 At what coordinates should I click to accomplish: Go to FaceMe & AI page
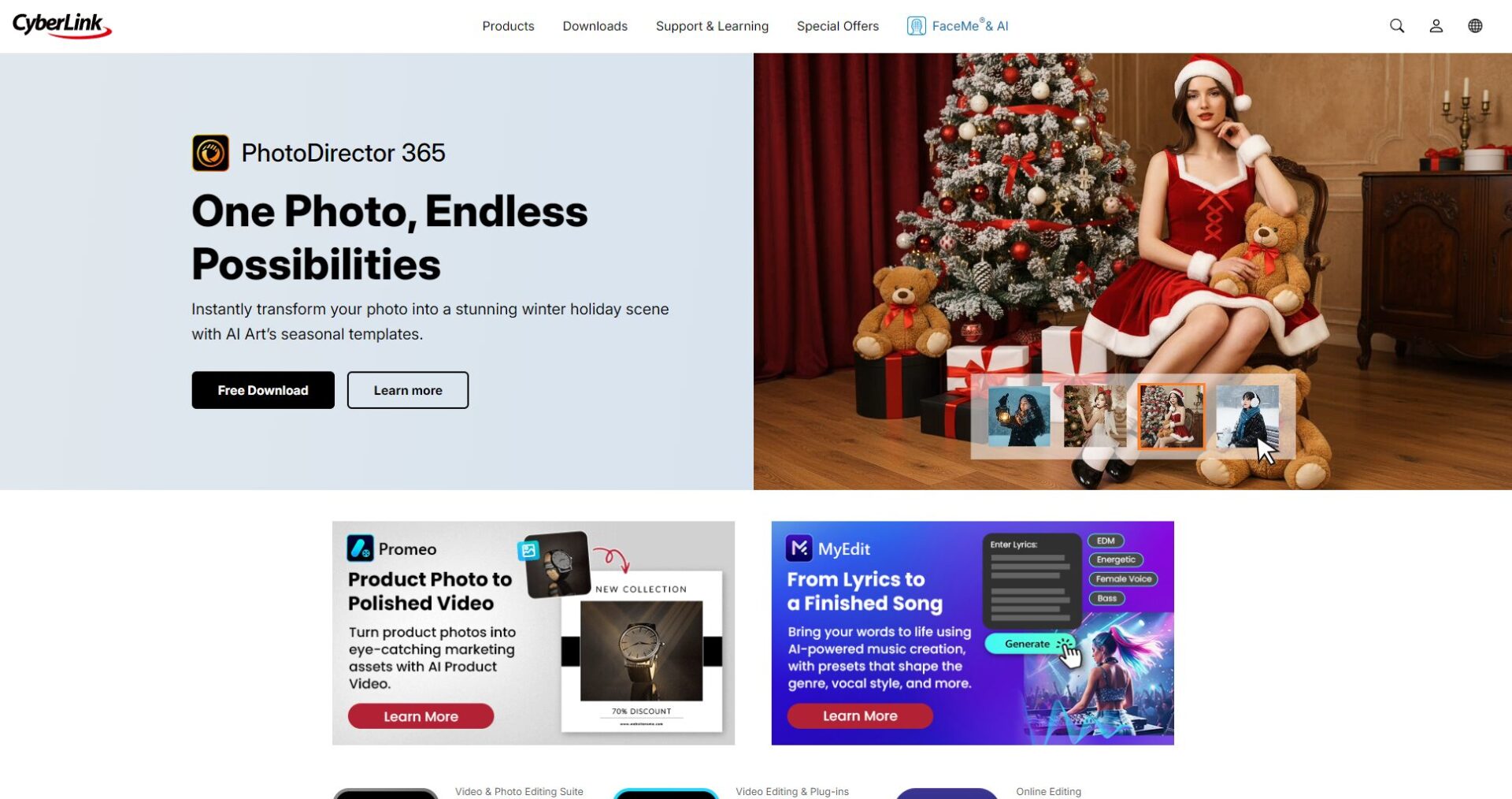point(969,26)
